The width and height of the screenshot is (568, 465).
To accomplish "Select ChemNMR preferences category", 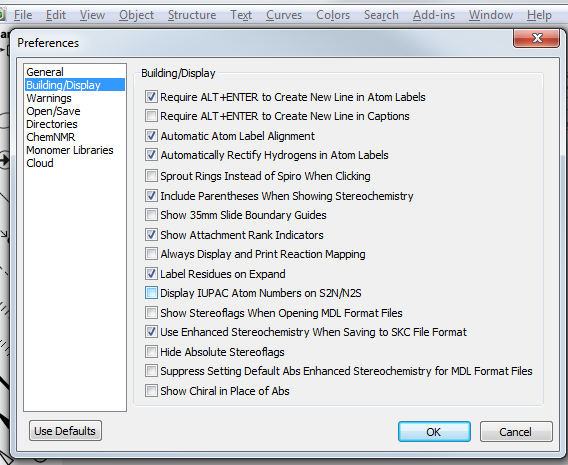I will (x=75, y=137).
